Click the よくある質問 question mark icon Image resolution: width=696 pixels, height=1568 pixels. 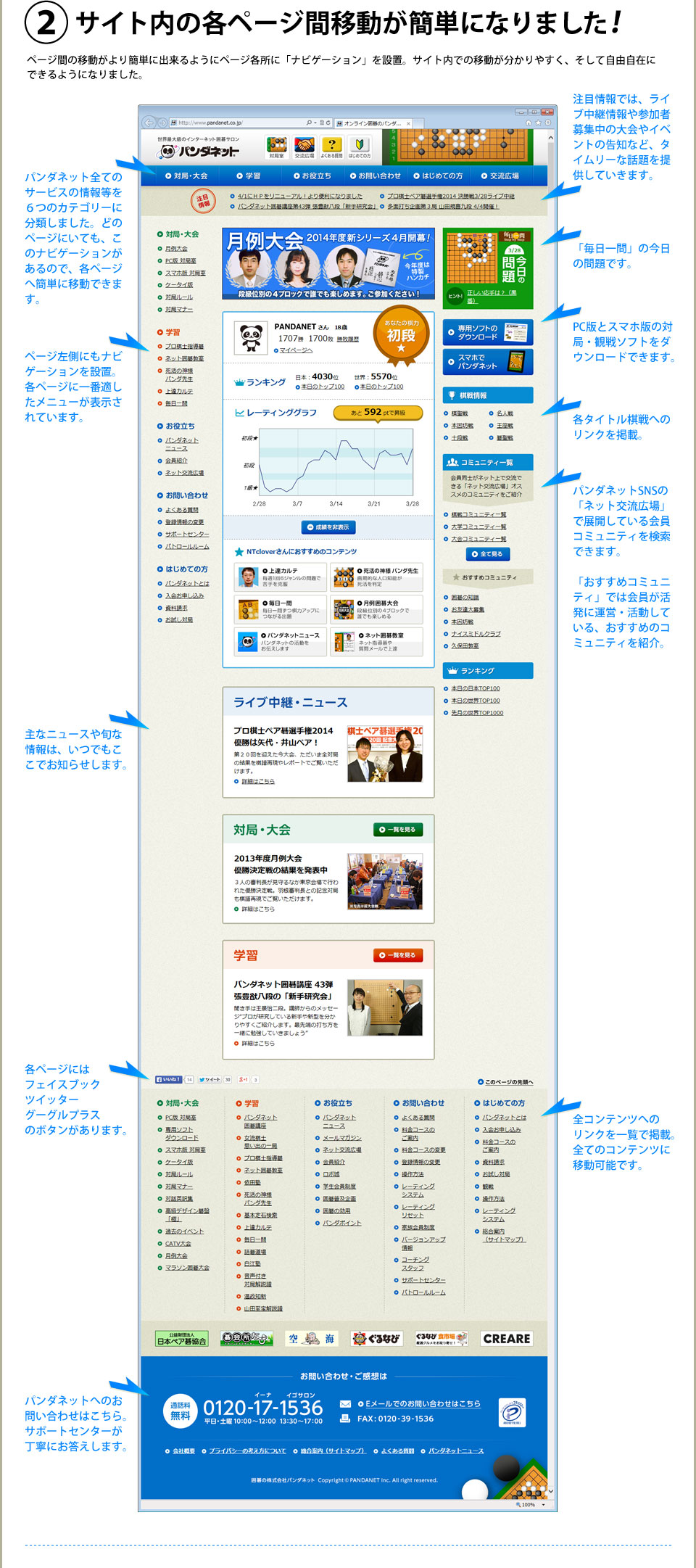[331, 148]
